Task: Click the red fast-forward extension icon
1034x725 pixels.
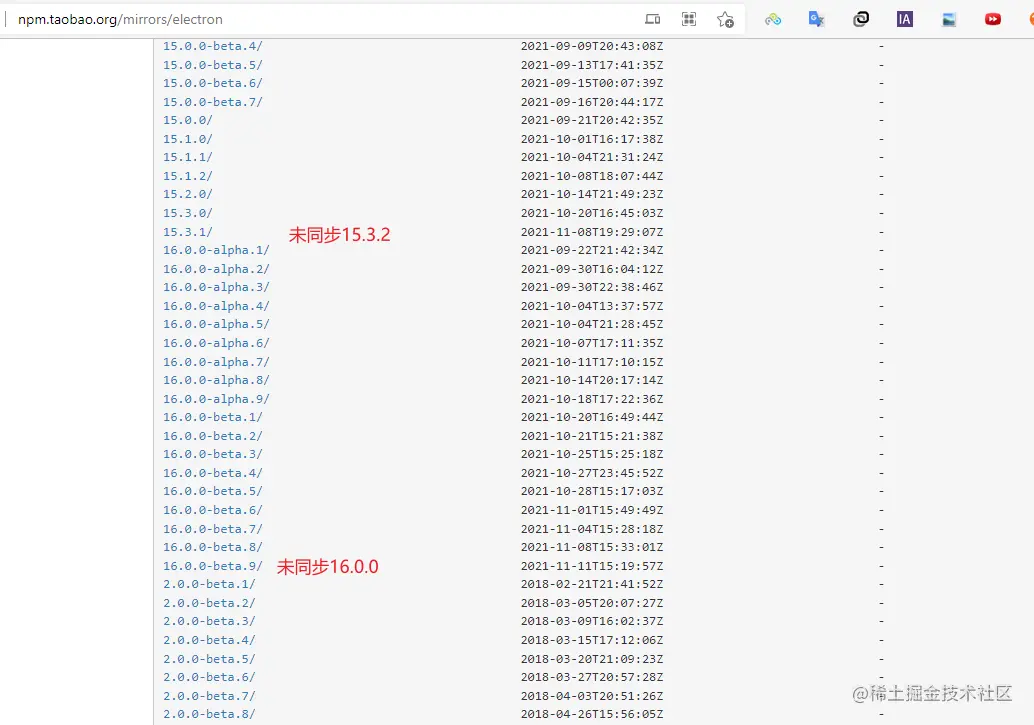Action: pos(992,19)
